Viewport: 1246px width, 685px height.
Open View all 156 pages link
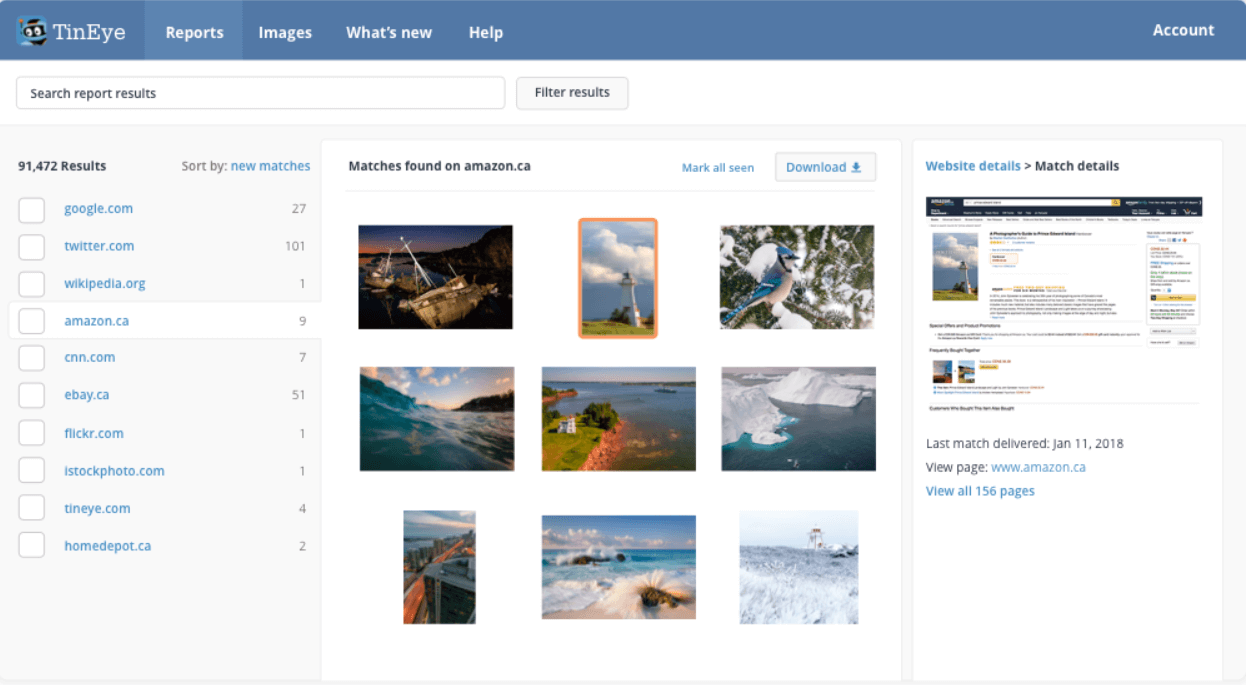(x=980, y=491)
